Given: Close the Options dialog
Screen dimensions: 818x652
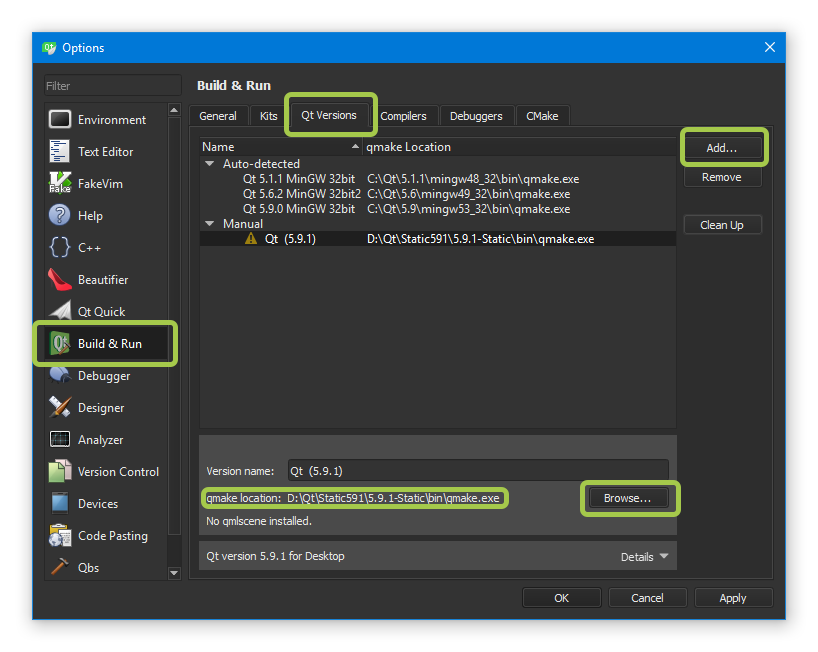Looking at the screenshot, I should tap(769, 47).
